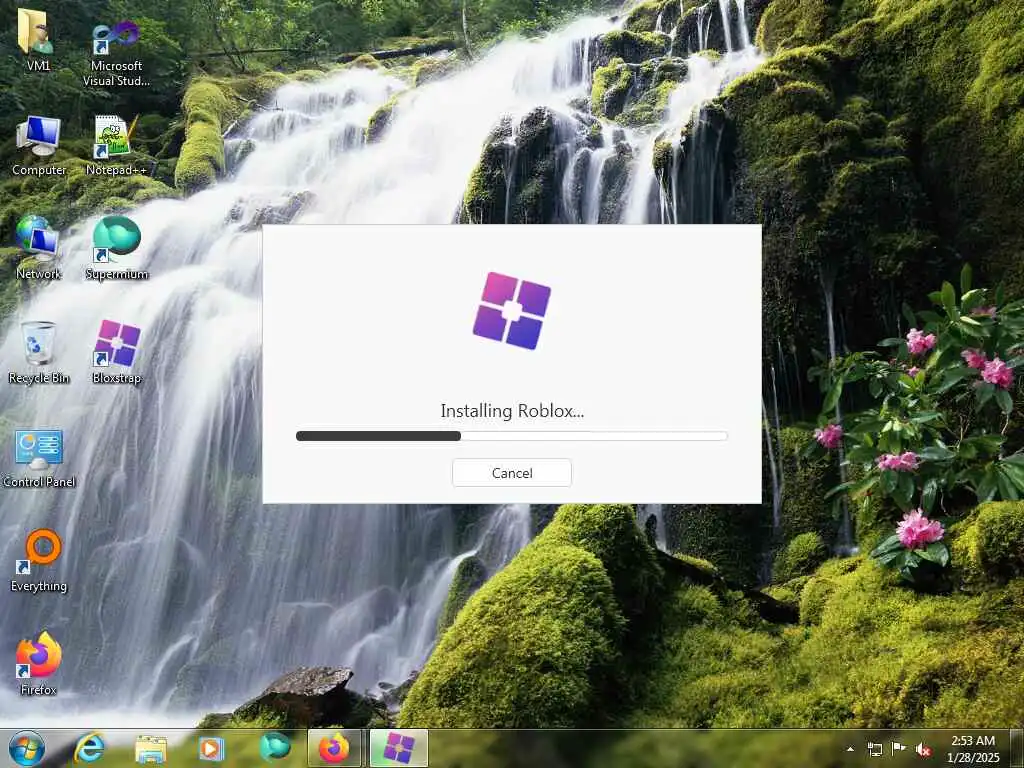This screenshot has height=768, width=1024.
Task: Cancel the Roblox installation
Action: click(x=511, y=473)
